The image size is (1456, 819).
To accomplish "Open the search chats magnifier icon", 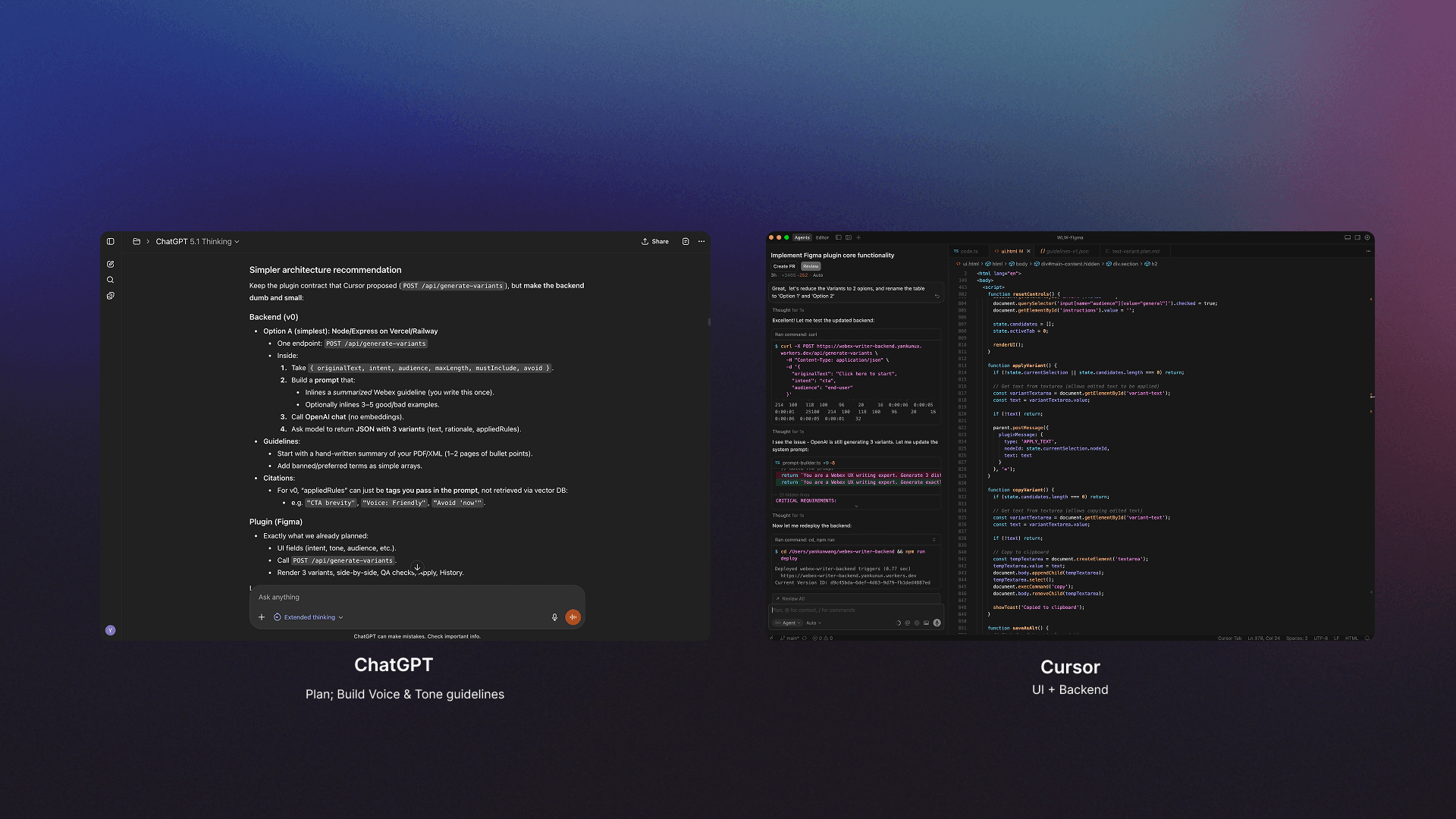I will 111,280.
